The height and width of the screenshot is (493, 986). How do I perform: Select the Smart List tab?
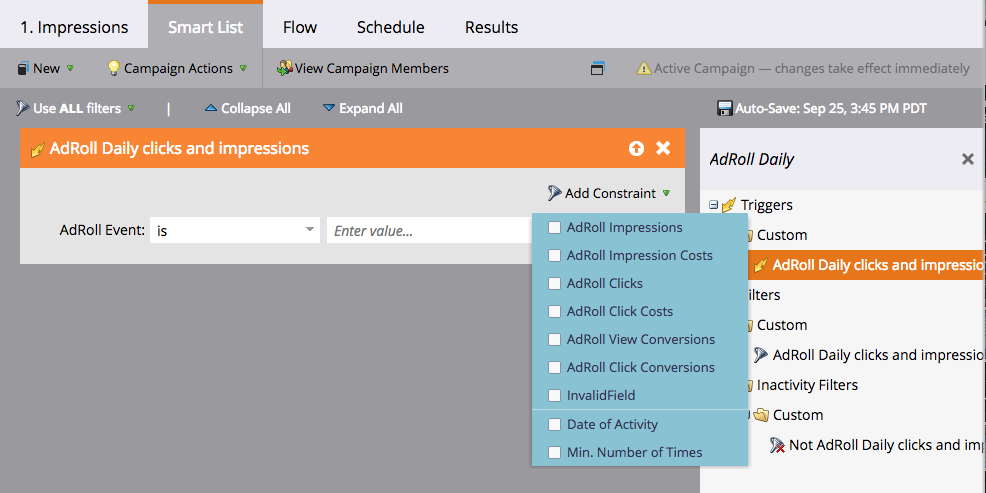206,27
